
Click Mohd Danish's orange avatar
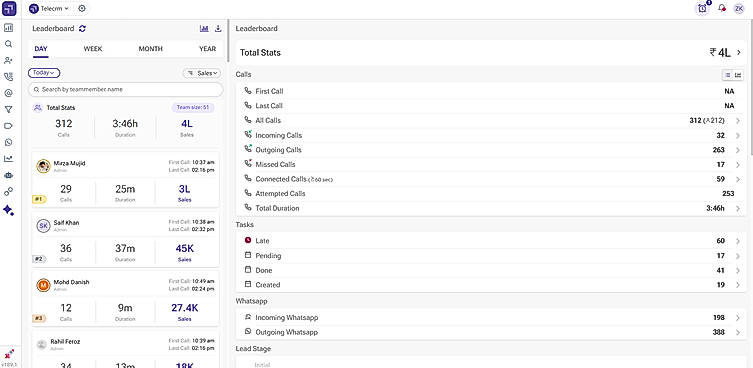(x=43, y=285)
